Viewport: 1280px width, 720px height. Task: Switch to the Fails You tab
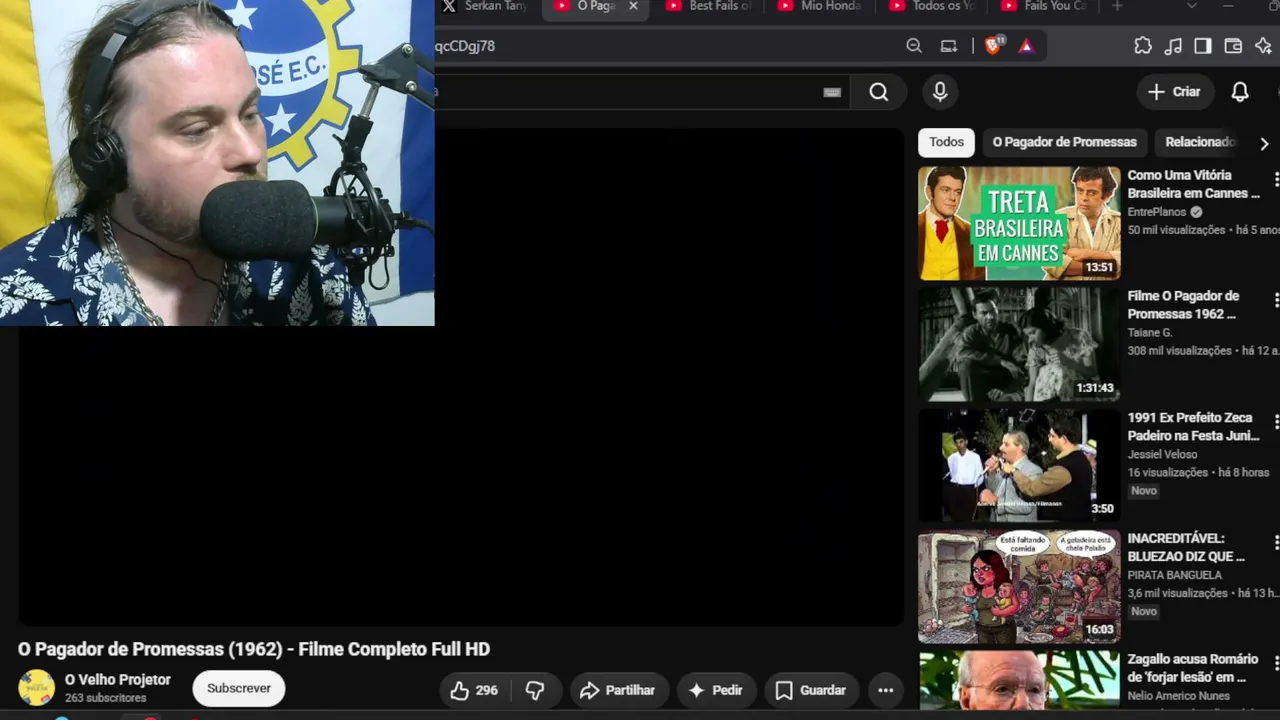click(1042, 7)
